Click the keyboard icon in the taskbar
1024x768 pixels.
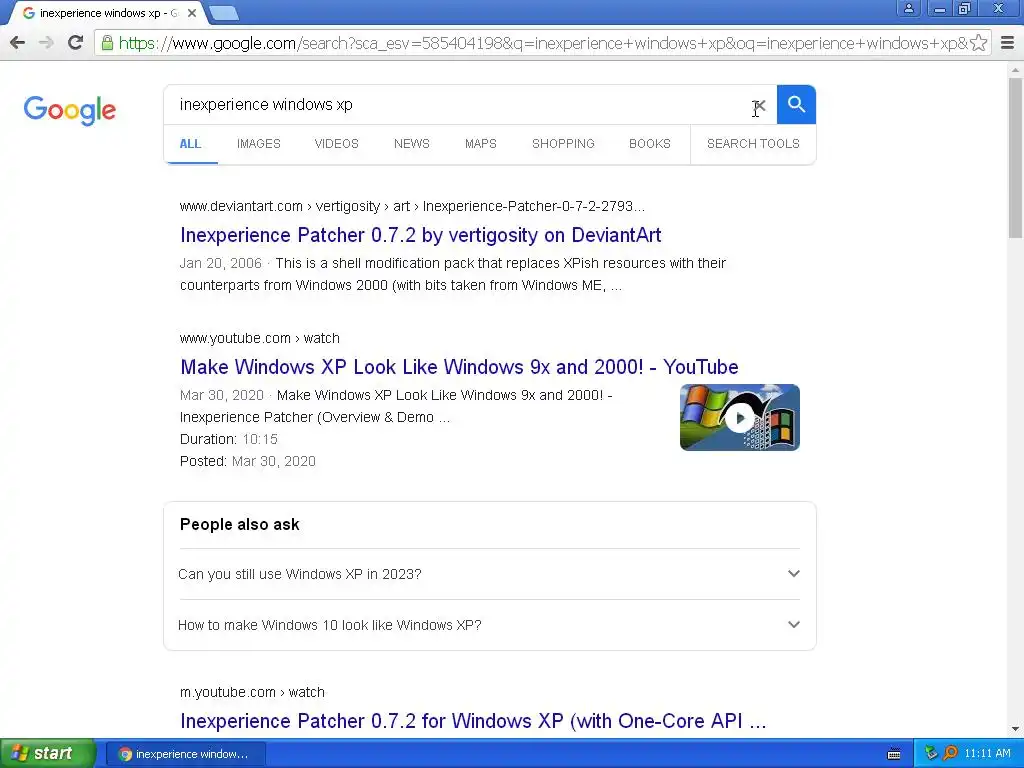[x=894, y=754]
